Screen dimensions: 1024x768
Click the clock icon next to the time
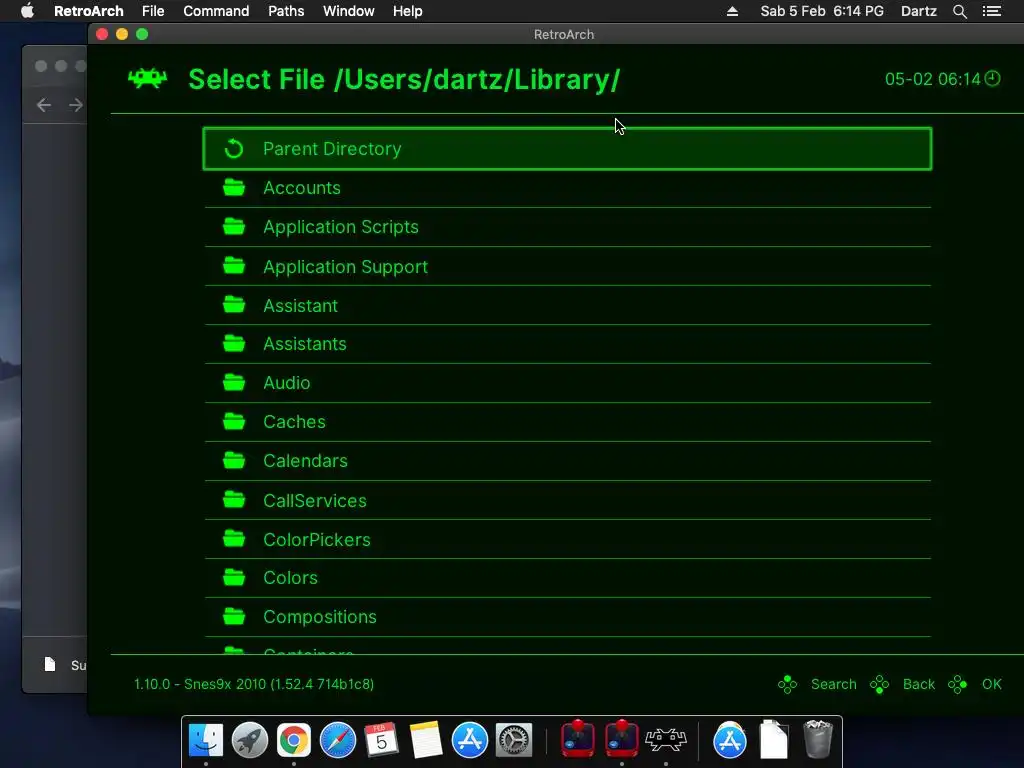[993, 78]
